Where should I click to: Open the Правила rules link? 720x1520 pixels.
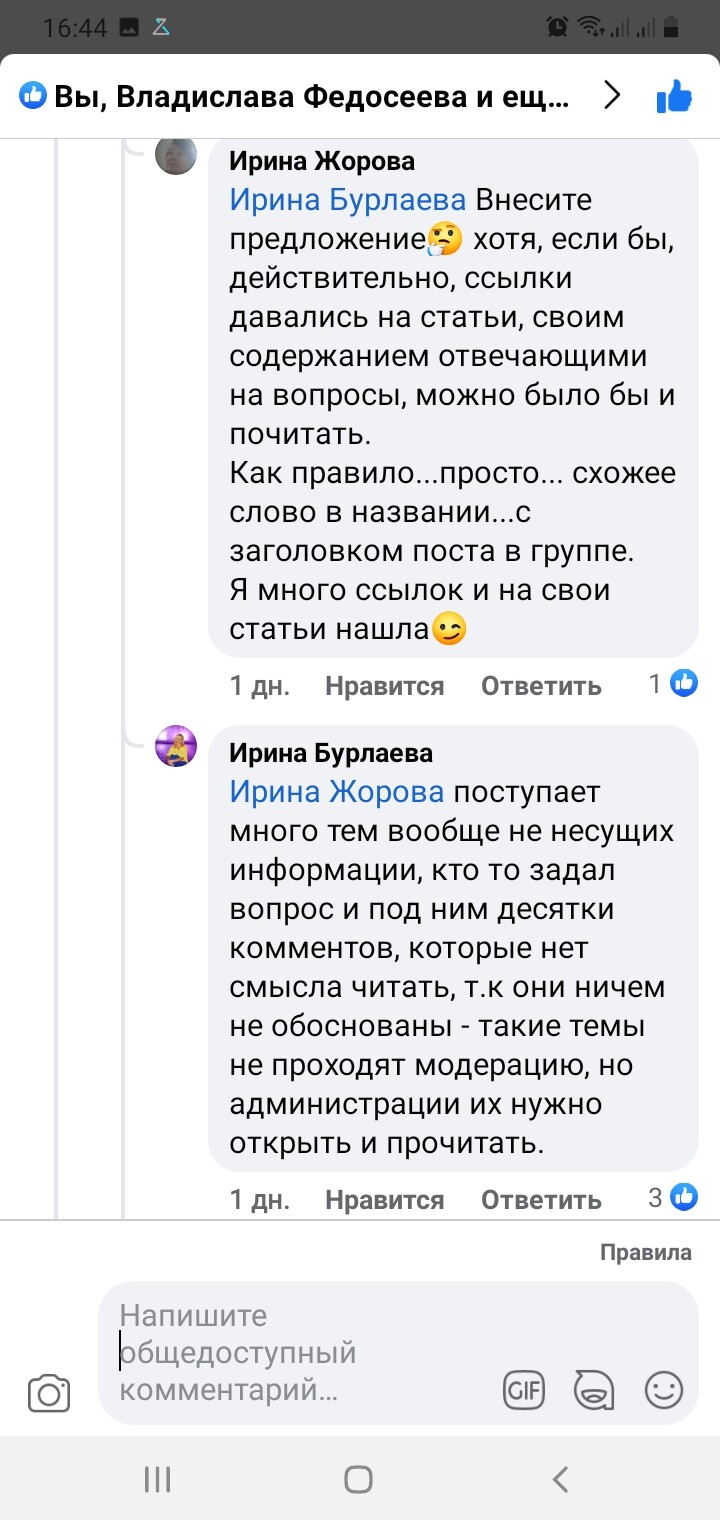[645, 1252]
